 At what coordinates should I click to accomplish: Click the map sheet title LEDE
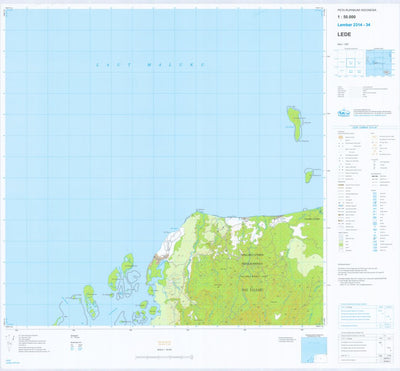[343, 34]
